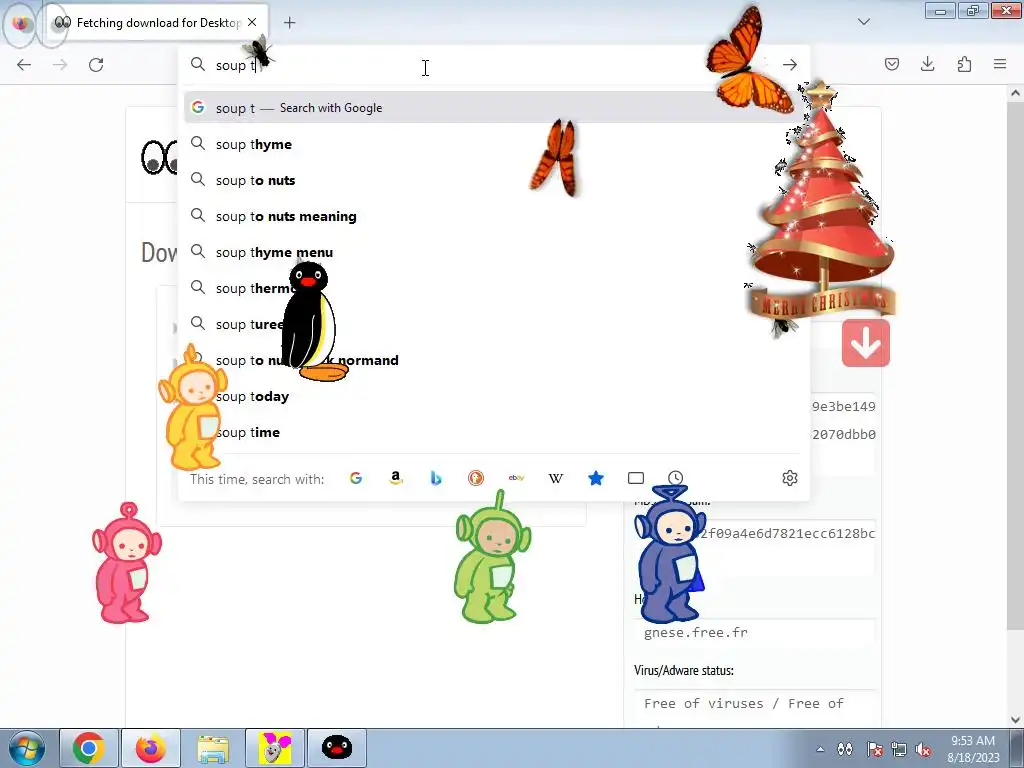Open the Downloads panel
Viewport: 1024px width, 768px height.
click(x=927, y=64)
